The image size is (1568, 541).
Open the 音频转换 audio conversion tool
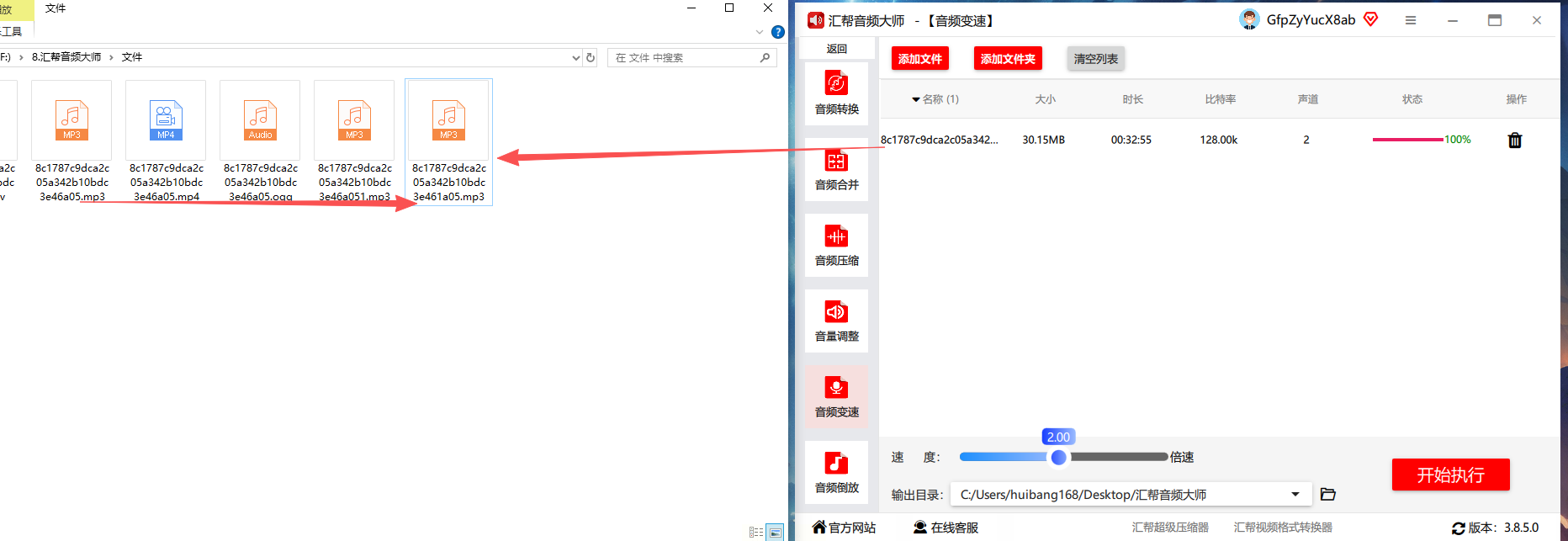[x=836, y=93]
